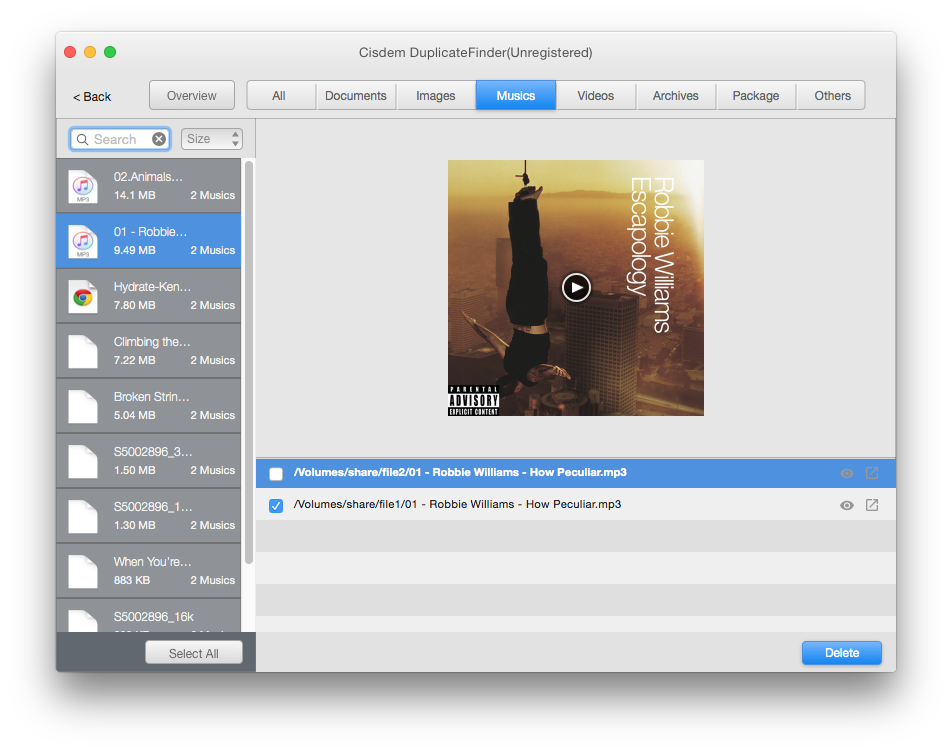Image resolution: width=952 pixels, height=752 pixels.
Task: Open the Overview button
Action: [192, 96]
